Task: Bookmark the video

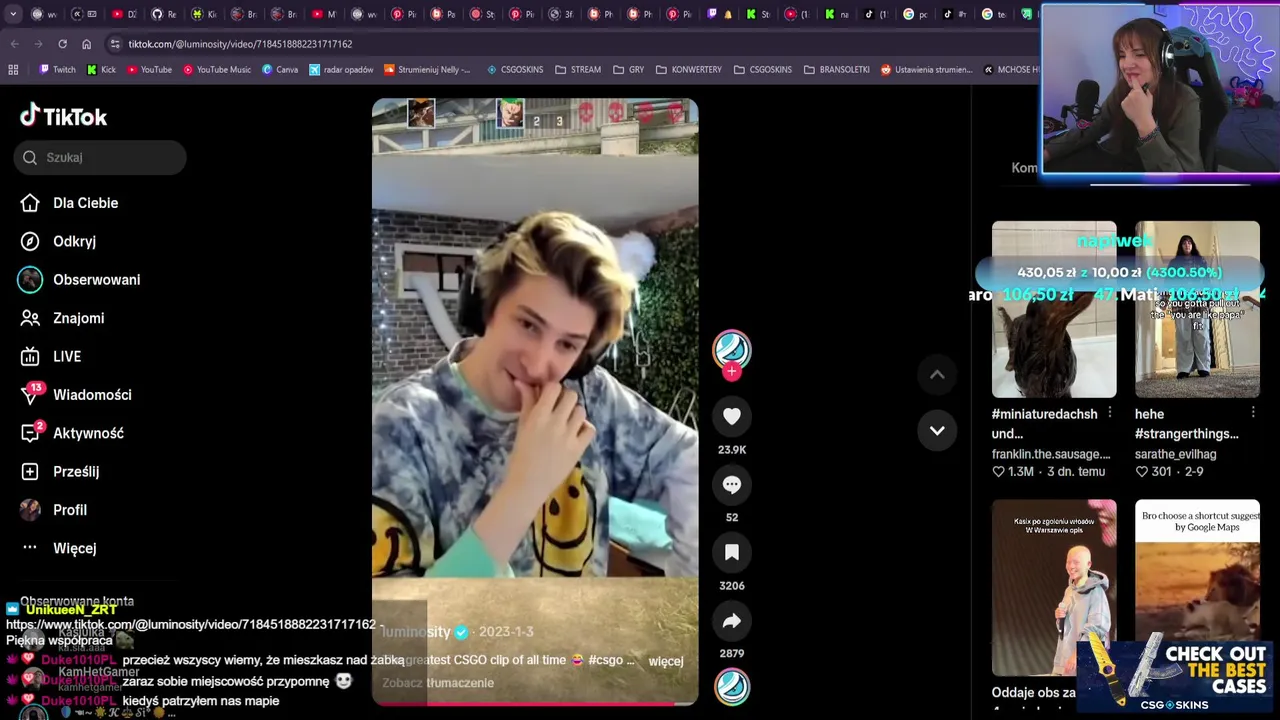Action: coord(732,552)
